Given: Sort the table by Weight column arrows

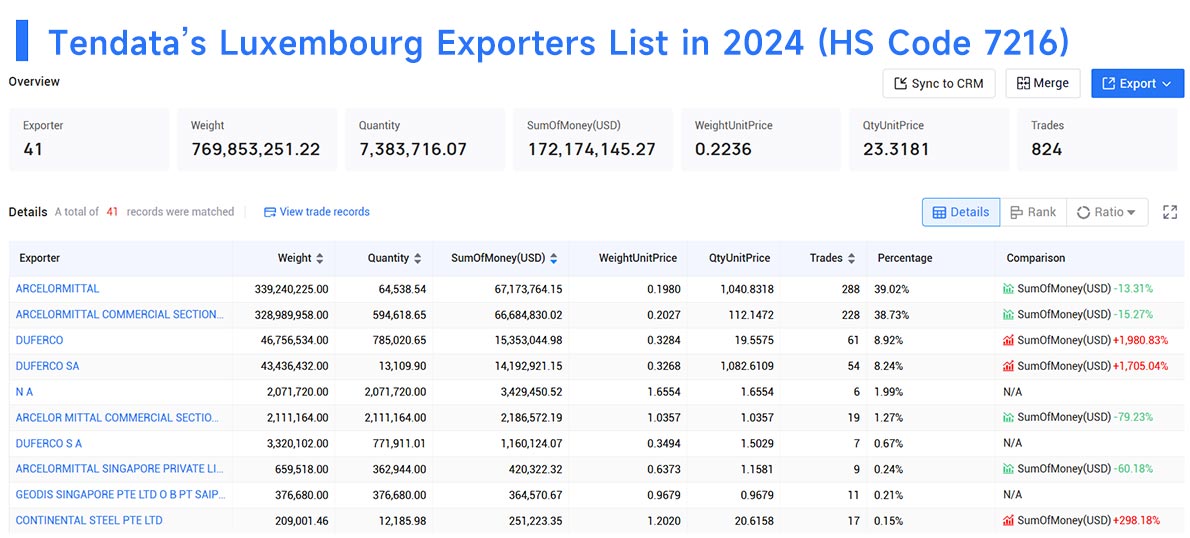Looking at the screenshot, I should 320,258.
